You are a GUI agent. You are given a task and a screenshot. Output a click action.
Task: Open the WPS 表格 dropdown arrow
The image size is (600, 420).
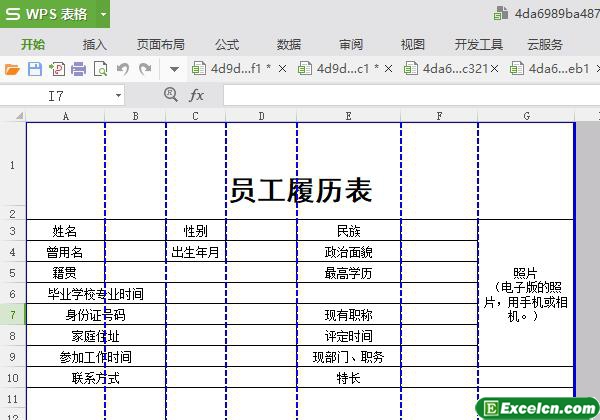(103, 15)
